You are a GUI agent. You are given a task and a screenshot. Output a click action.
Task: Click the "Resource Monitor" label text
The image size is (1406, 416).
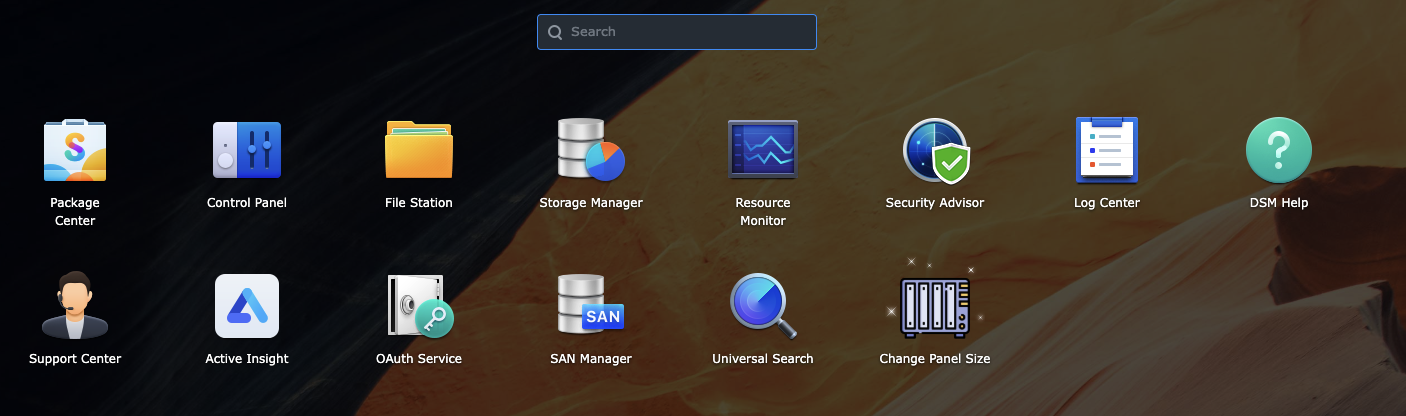click(x=763, y=212)
